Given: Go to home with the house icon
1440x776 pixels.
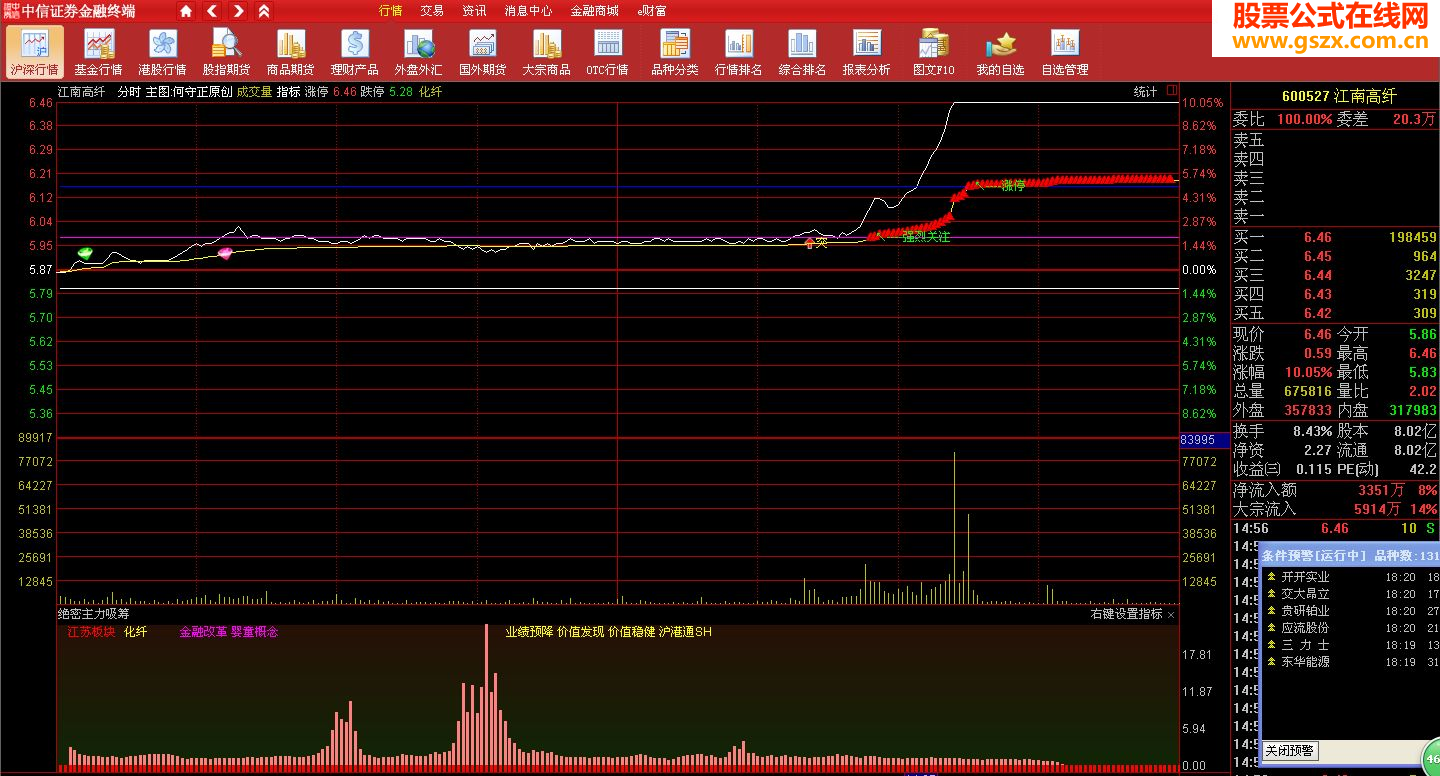Looking at the screenshot, I should click(x=186, y=11).
